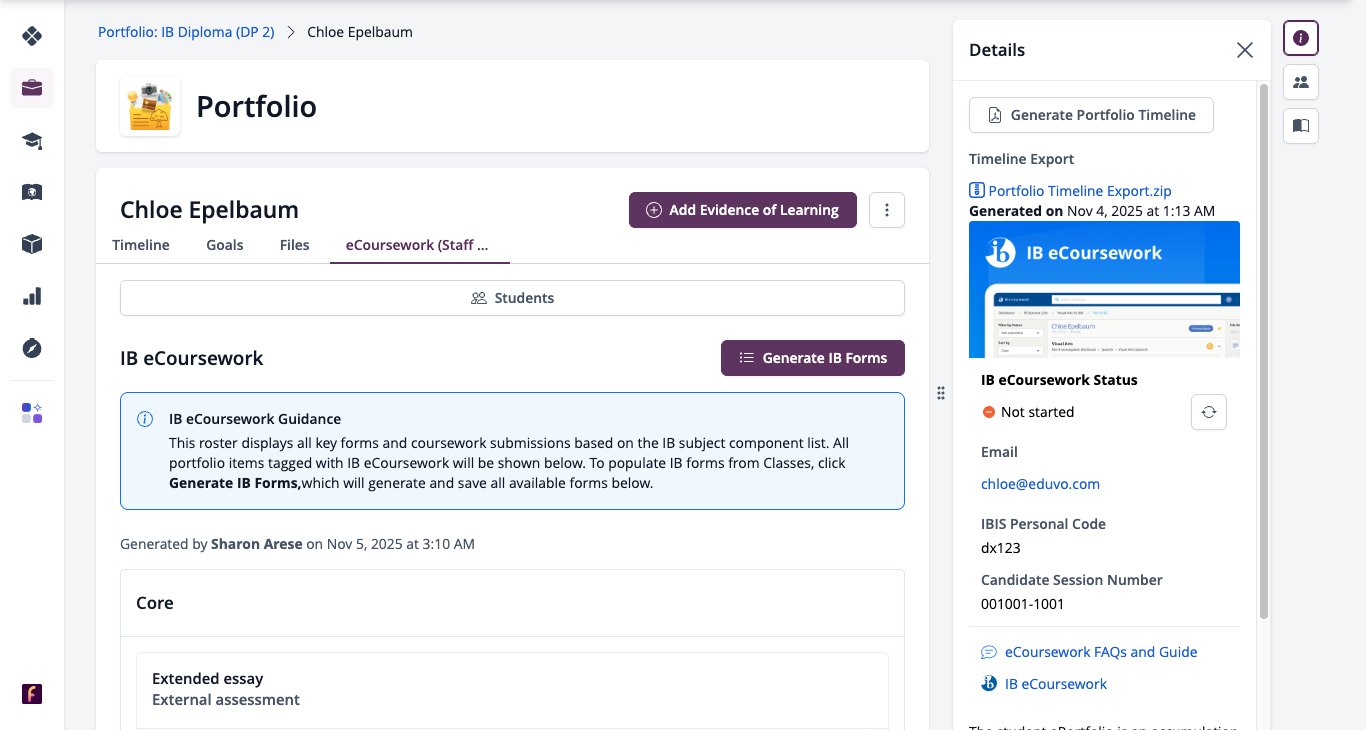This screenshot has height=730, width=1366.
Task: Open the graduation cap sidebar icon
Action: [32, 140]
